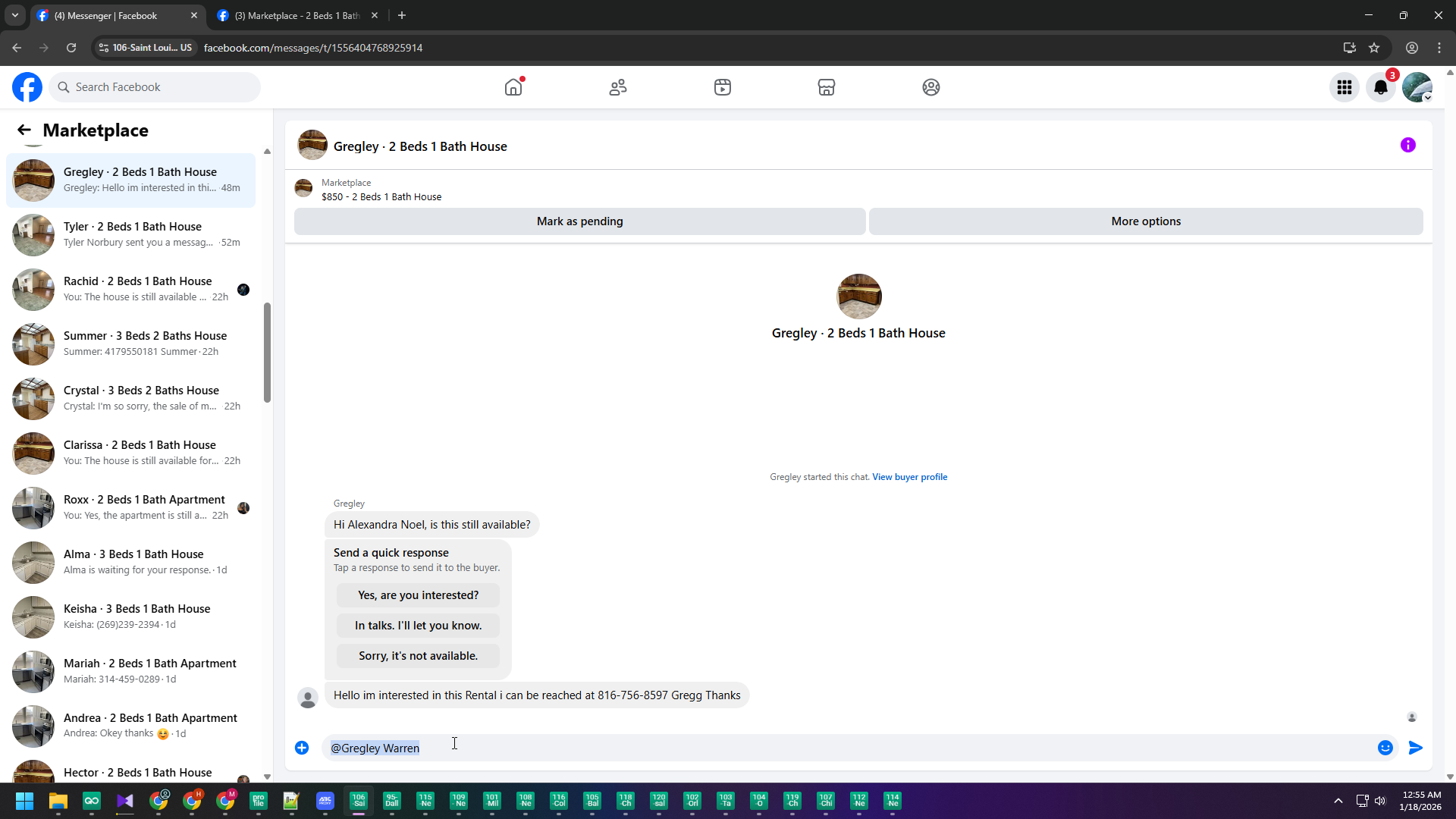Viewport: 1456px width, 819px height.
Task: Click the plus icon to open more actions
Action: (x=302, y=748)
